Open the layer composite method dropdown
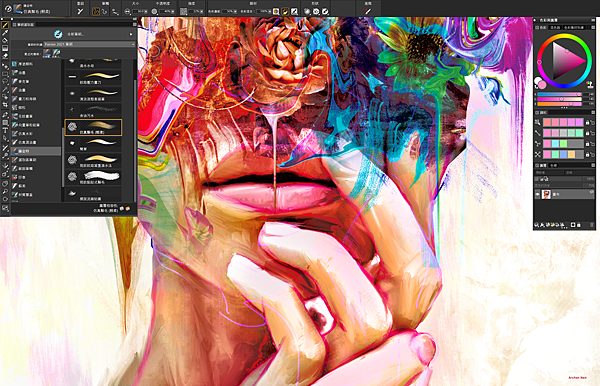Screen dimensions: 600x386 click(x=550, y=173)
